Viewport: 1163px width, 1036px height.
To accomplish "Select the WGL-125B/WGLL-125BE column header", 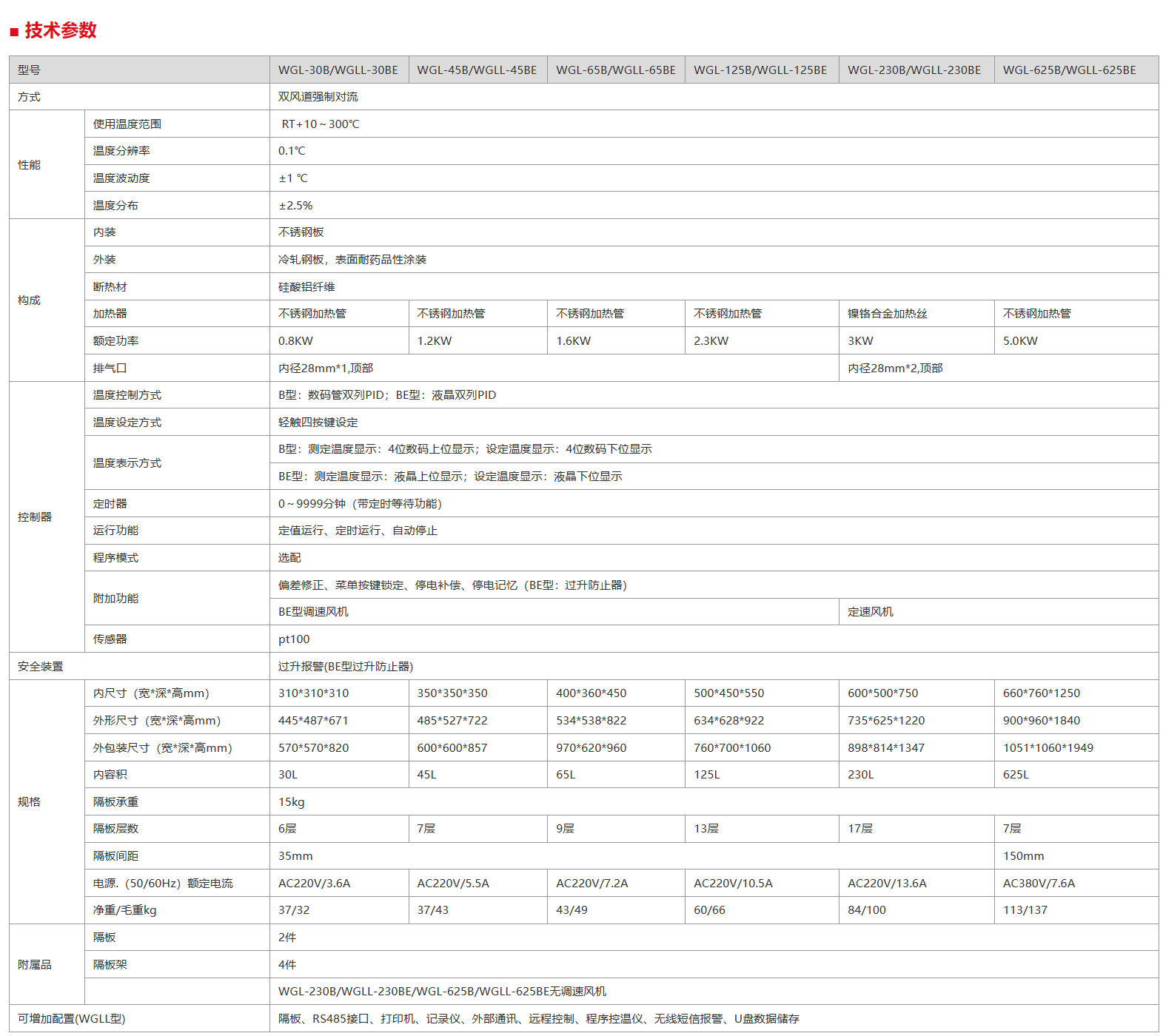I will click(760, 70).
